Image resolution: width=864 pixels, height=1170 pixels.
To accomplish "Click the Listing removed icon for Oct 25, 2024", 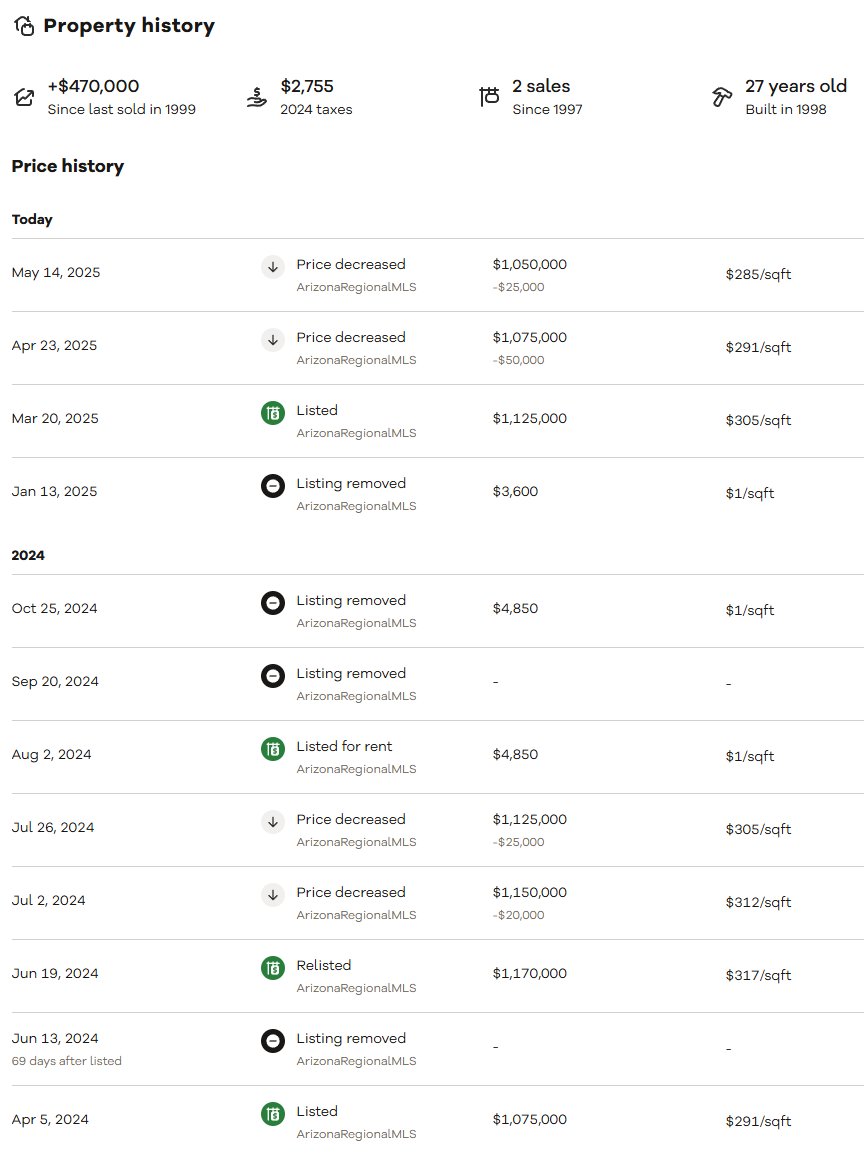I will click(273, 602).
